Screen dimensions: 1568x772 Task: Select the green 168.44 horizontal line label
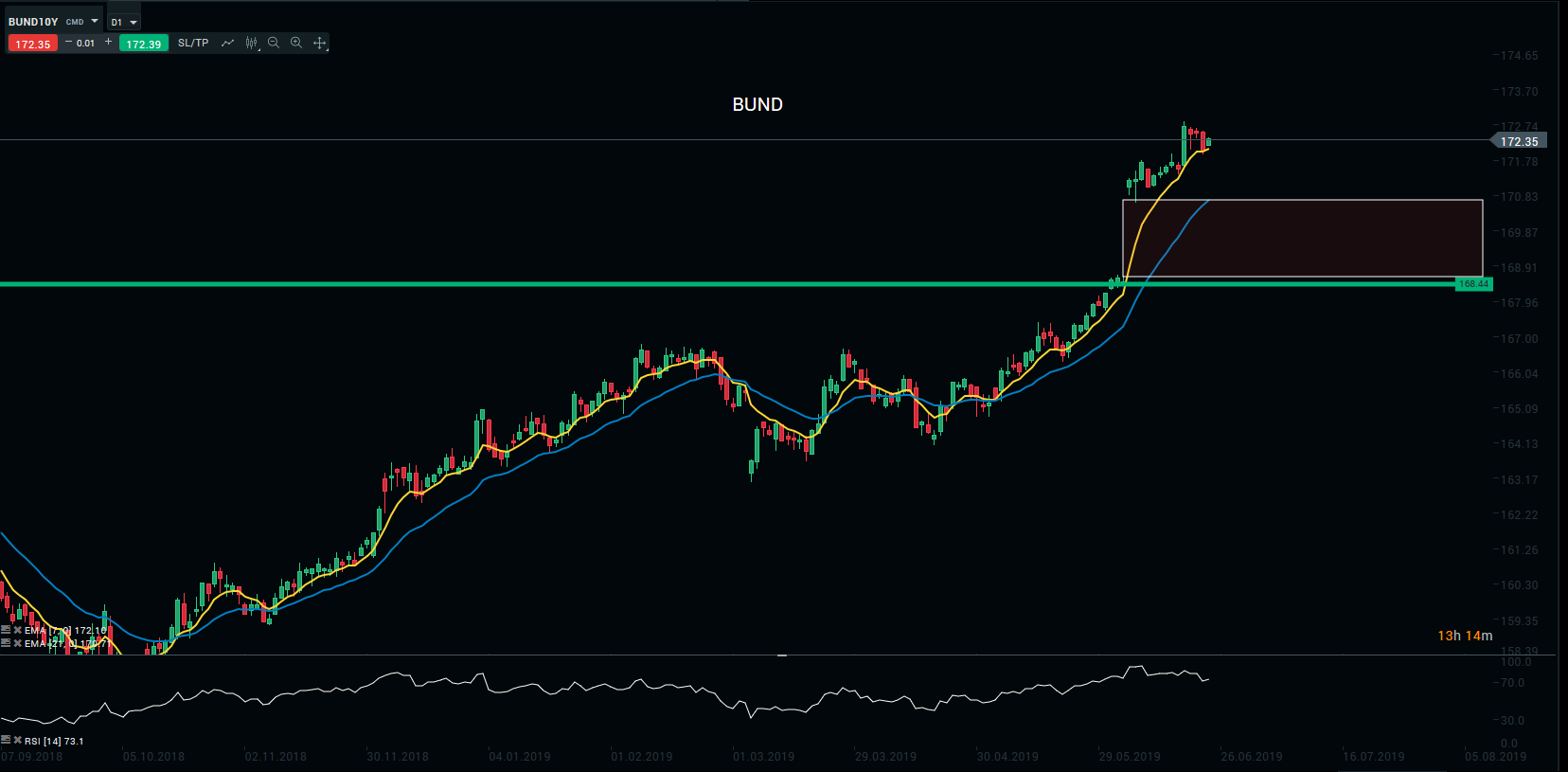1473,284
